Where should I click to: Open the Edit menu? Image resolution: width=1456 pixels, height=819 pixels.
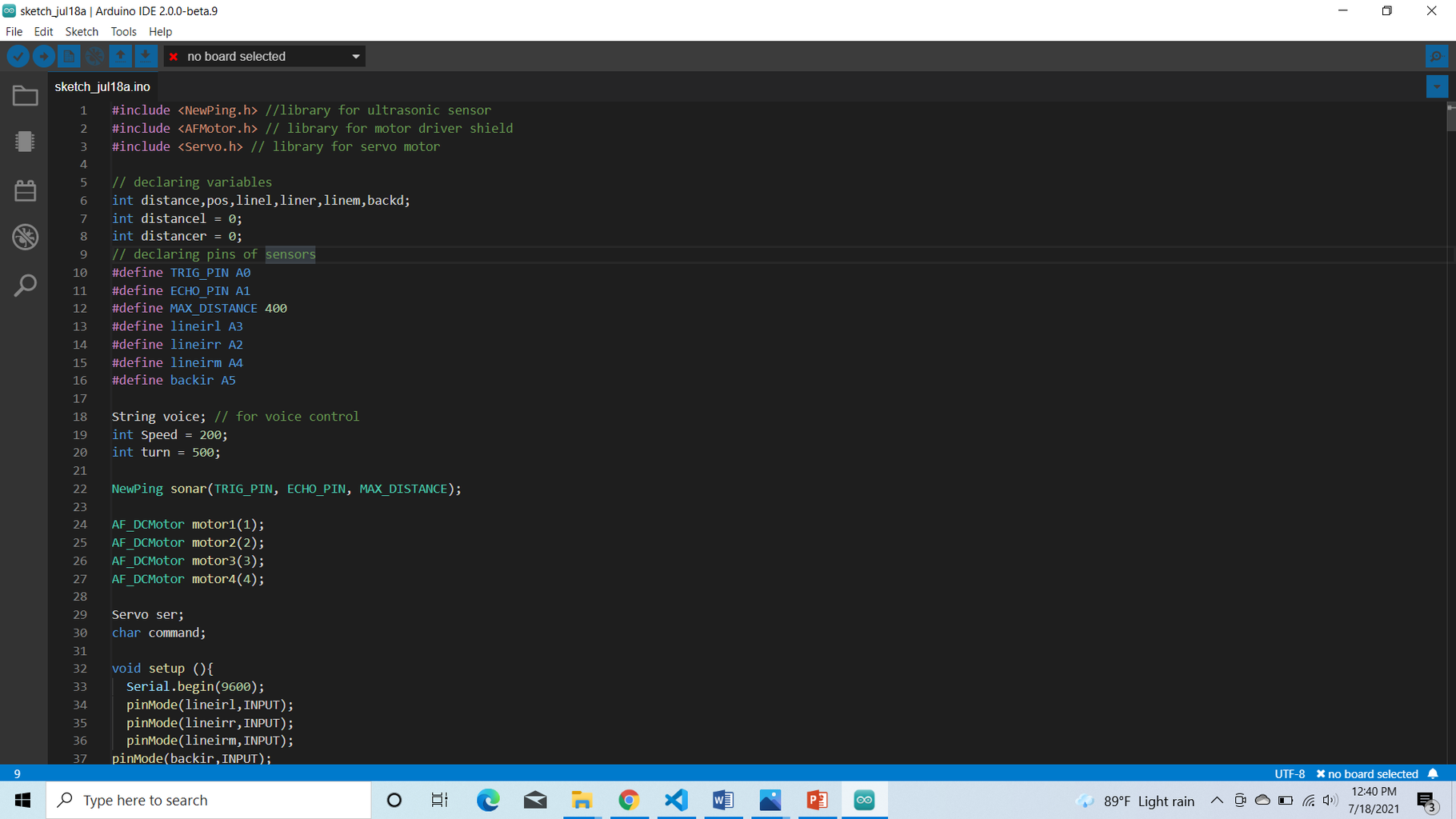(x=43, y=32)
